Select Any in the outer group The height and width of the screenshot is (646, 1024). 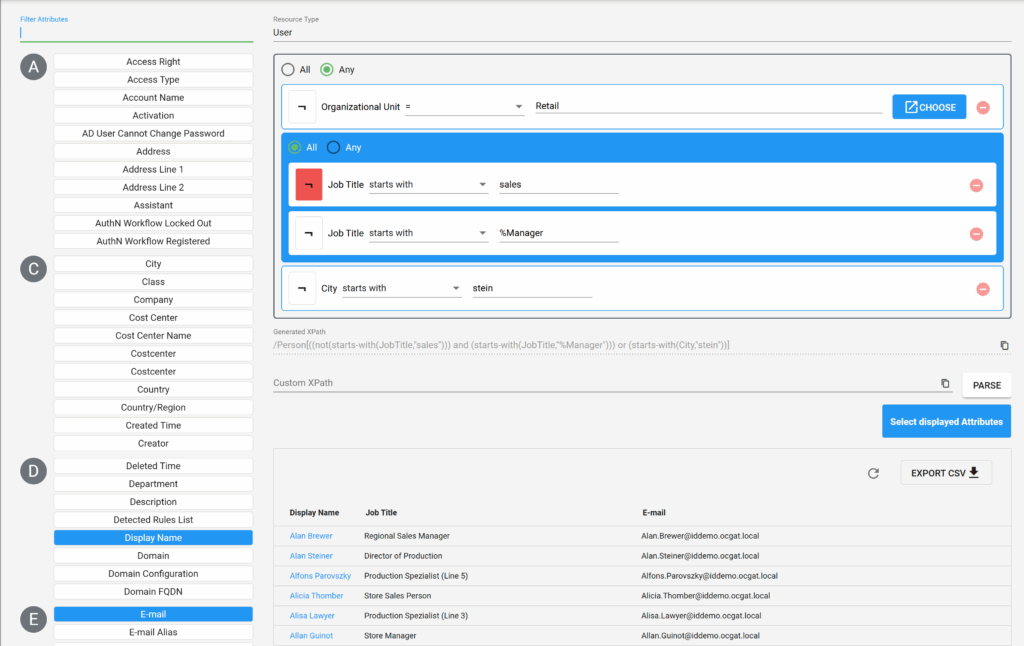click(x=327, y=69)
